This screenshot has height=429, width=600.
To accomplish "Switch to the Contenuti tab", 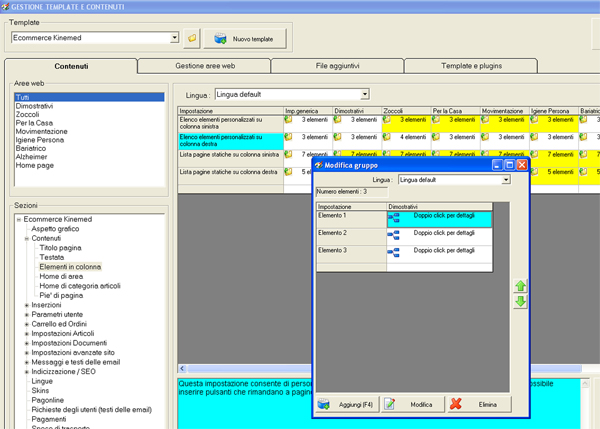I will tap(71, 66).
